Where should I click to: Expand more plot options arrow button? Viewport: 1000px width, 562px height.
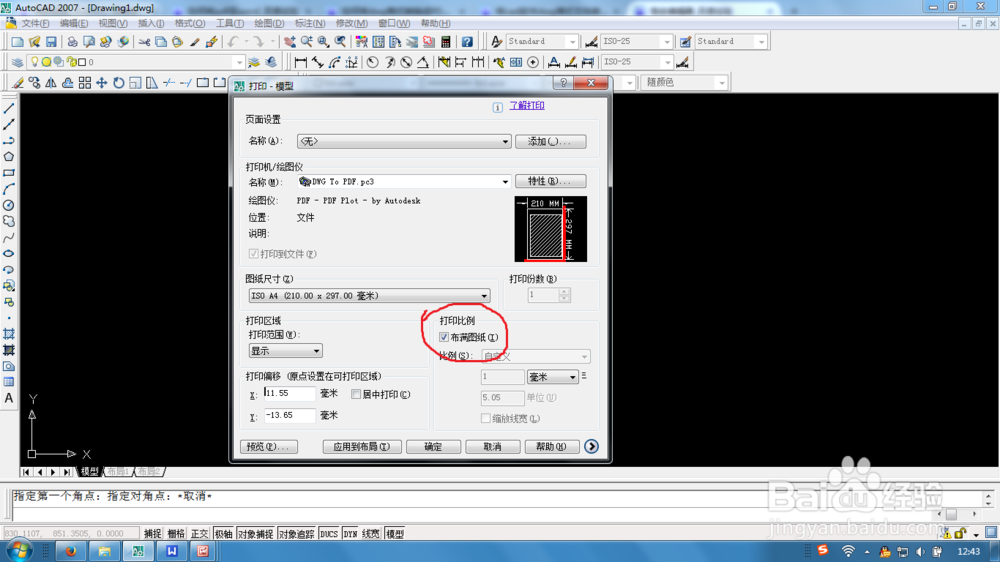591,447
